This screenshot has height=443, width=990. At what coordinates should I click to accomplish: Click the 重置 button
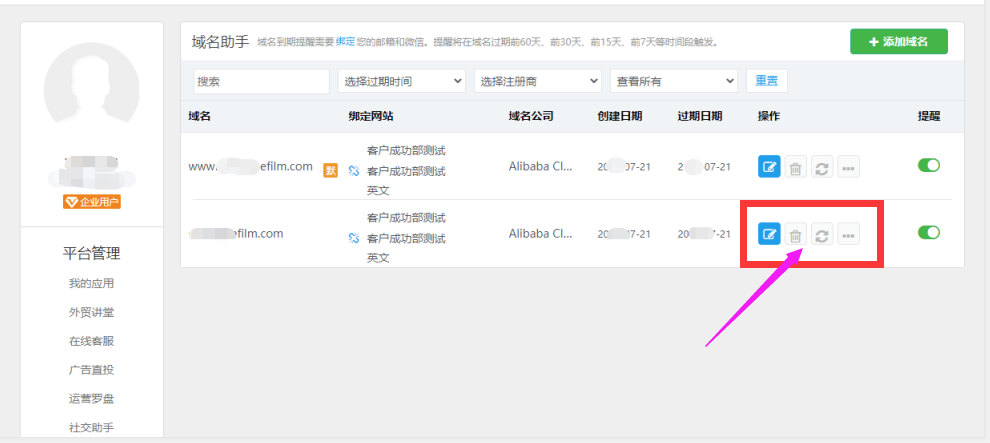tap(767, 81)
